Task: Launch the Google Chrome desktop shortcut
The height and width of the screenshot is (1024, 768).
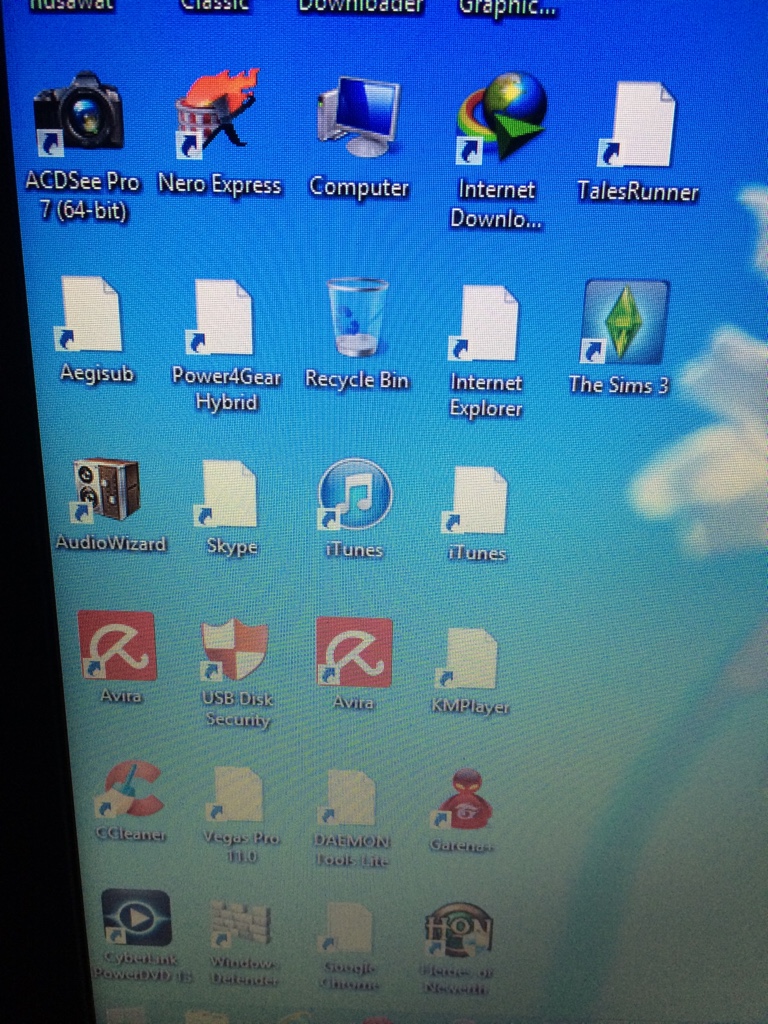Action: [347, 928]
